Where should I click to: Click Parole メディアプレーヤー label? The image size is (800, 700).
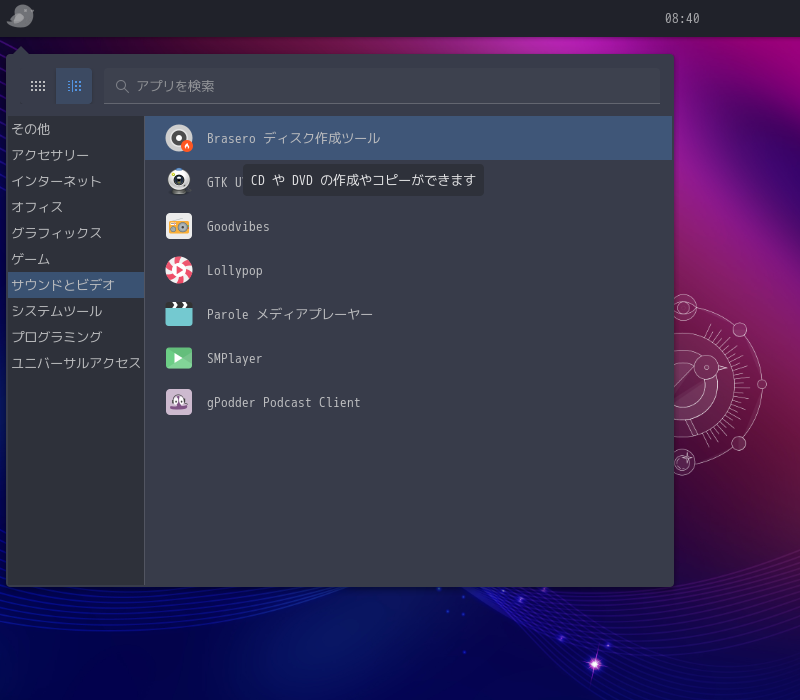[x=289, y=314]
